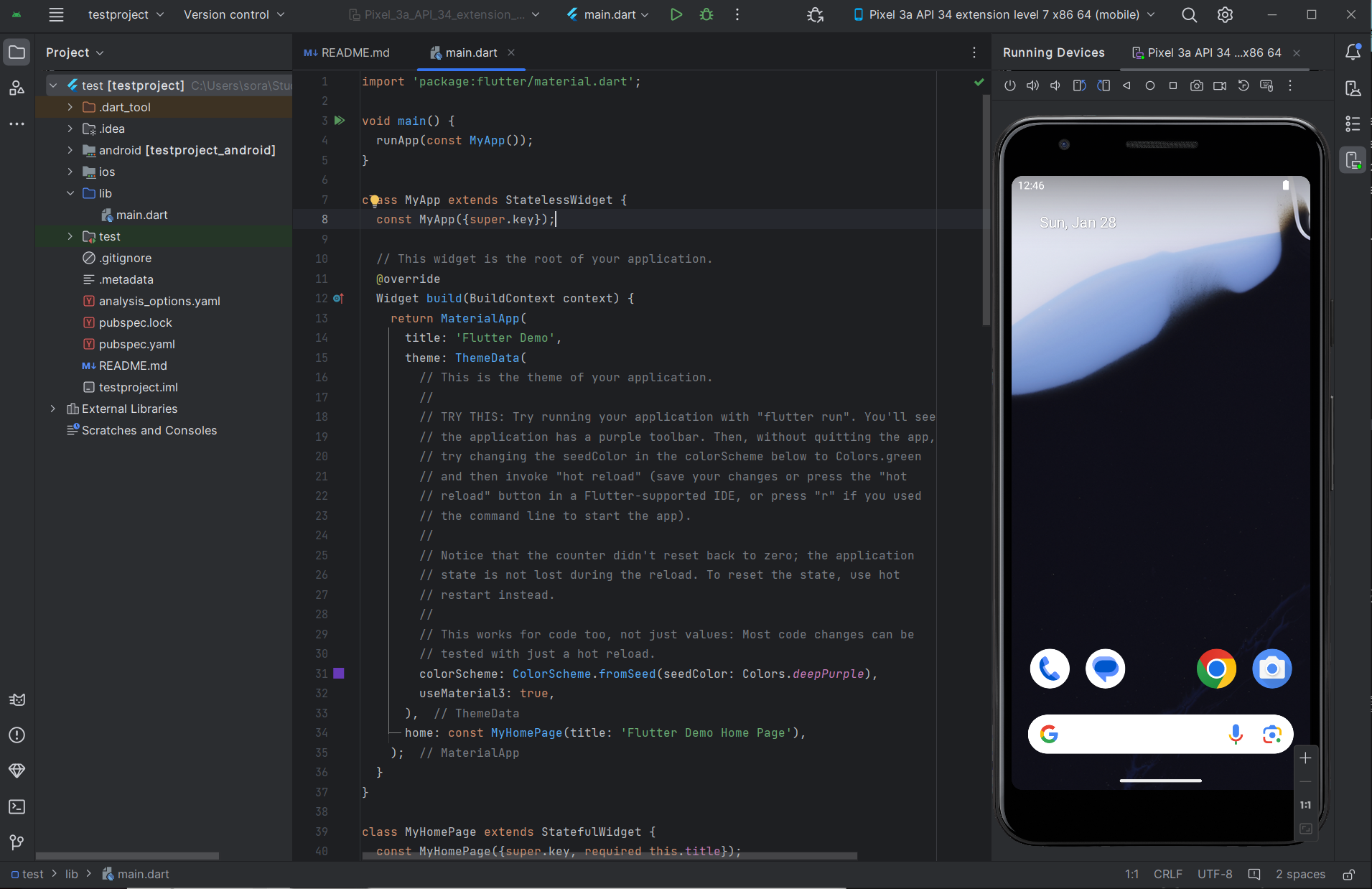The width and height of the screenshot is (1372, 889).
Task: Rotate the emulator counterclockwise
Action: (1080, 85)
